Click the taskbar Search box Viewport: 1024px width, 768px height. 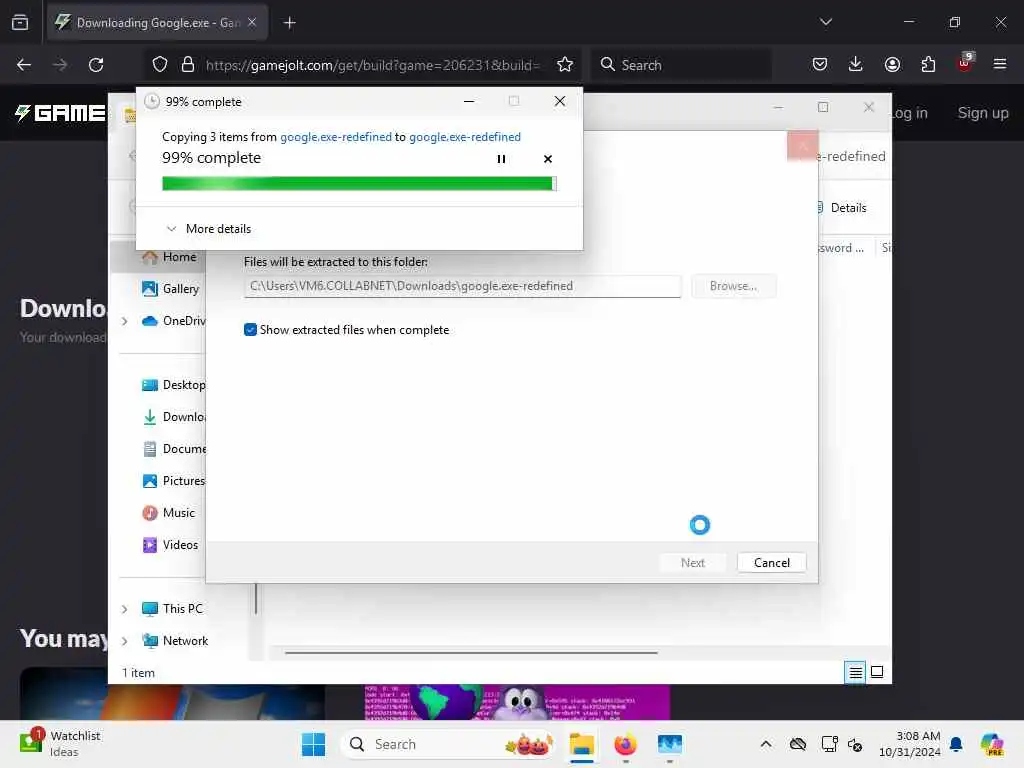tap(448, 744)
